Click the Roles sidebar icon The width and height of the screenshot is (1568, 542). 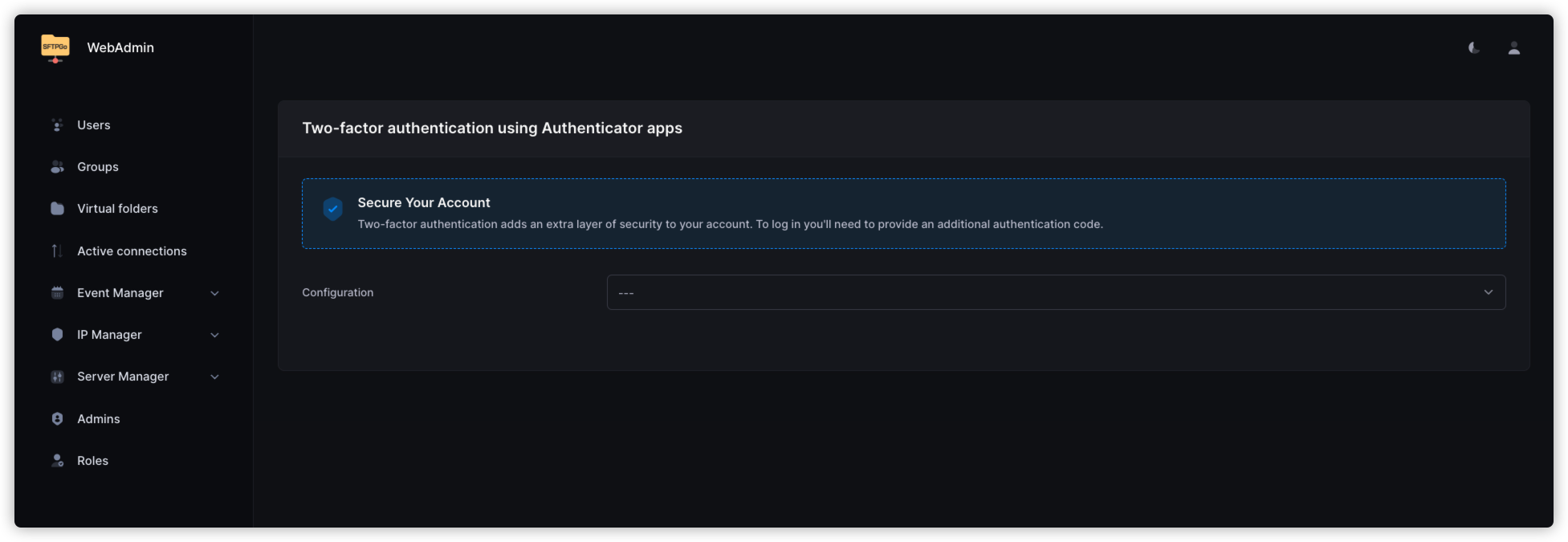tap(57, 461)
